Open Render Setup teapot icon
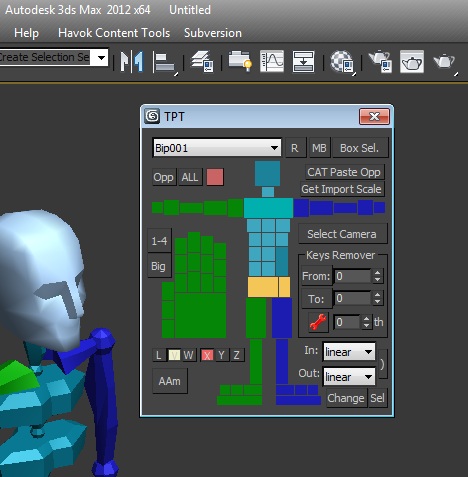468x477 pixels. 380,61
